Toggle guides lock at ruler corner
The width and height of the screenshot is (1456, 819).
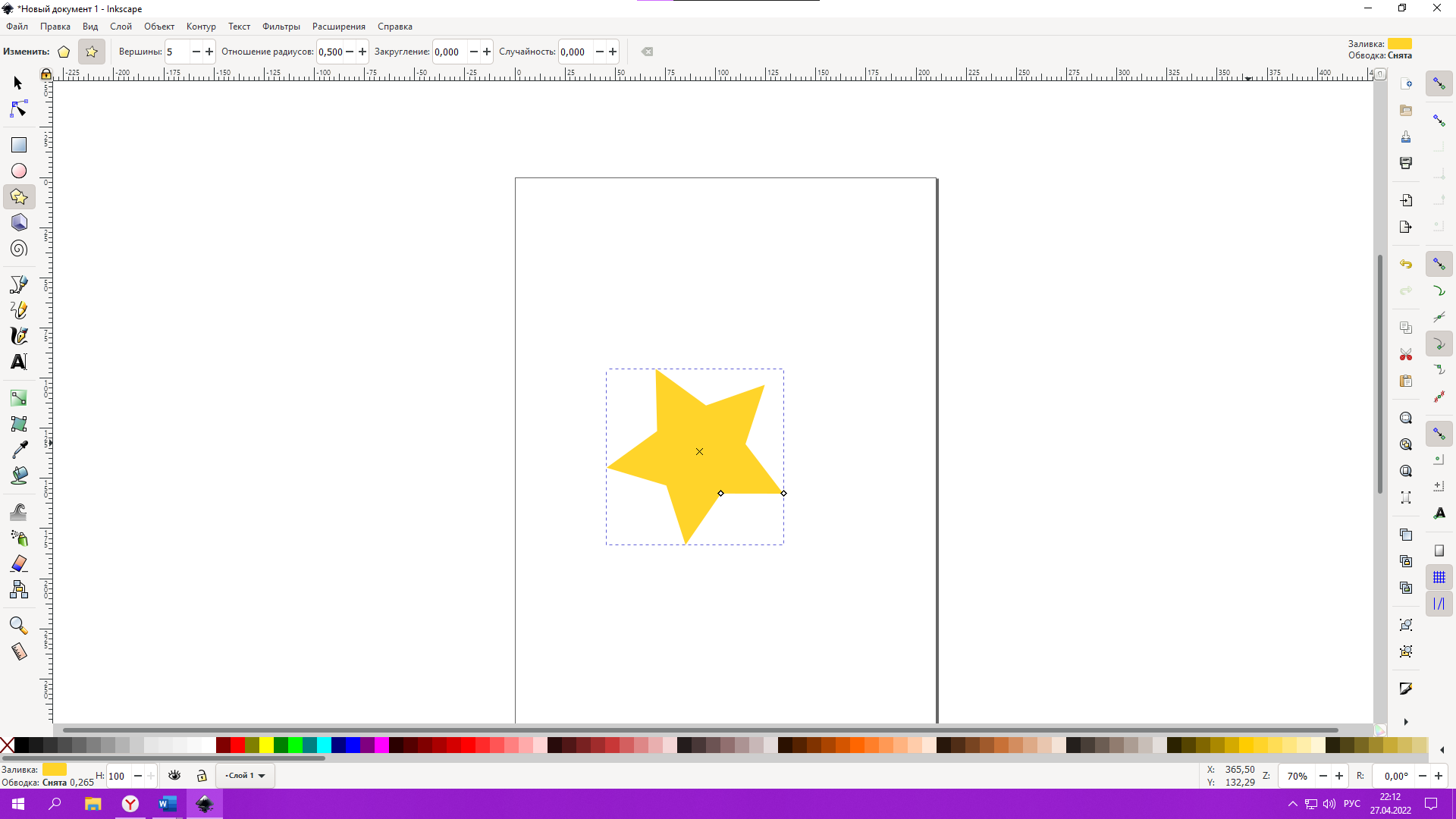pyautogui.click(x=46, y=74)
